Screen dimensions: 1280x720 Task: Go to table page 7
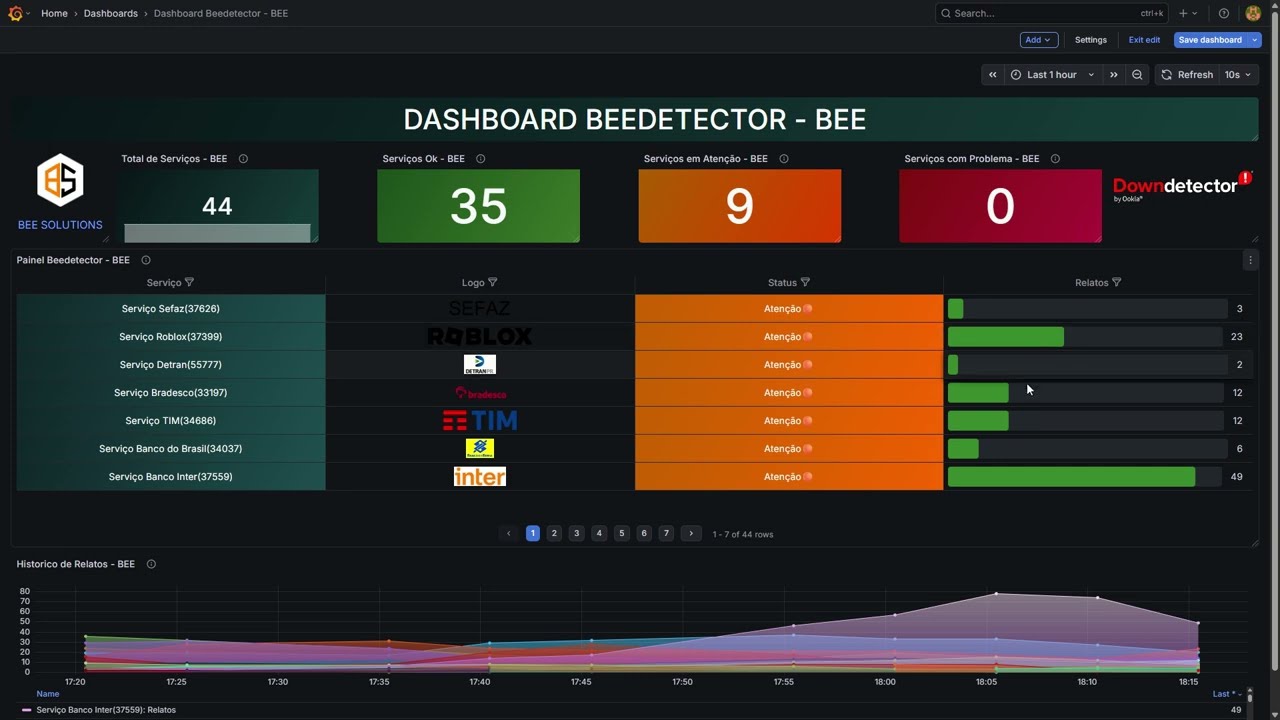point(666,534)
